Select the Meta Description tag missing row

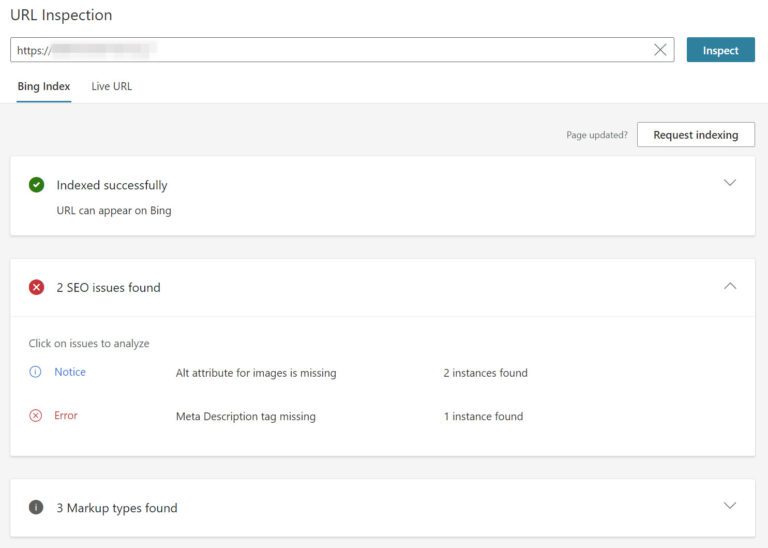pos(246,417)
